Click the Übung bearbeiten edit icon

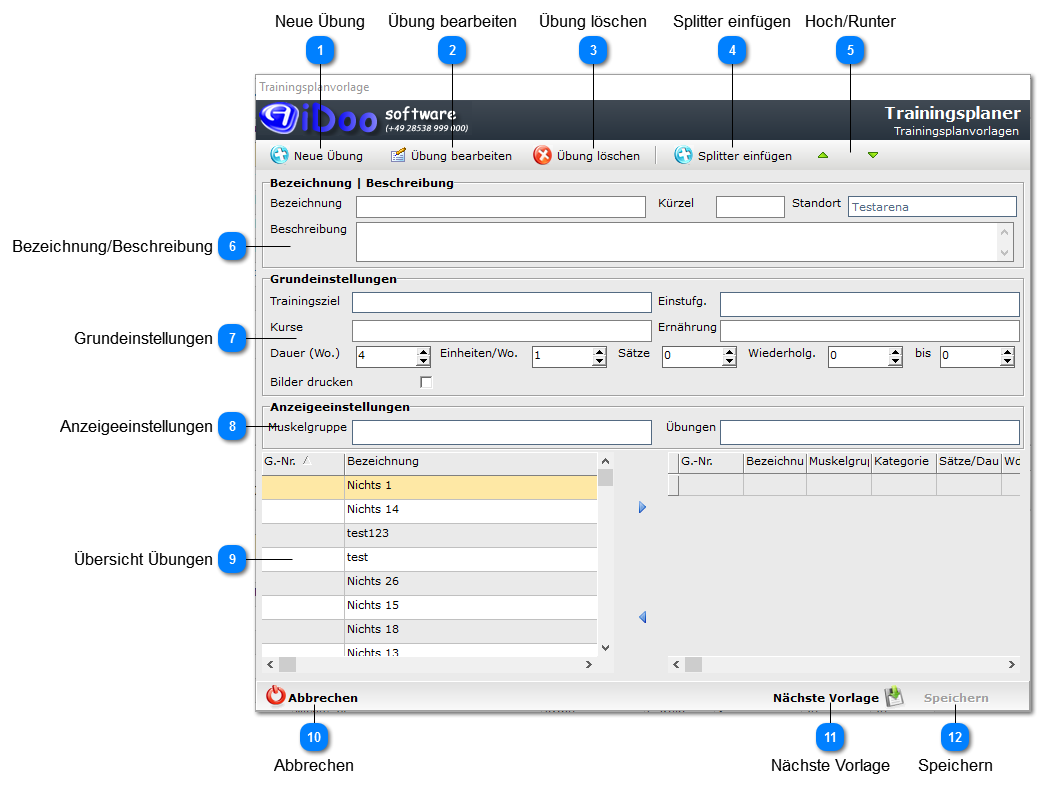(x=398, y=155)
